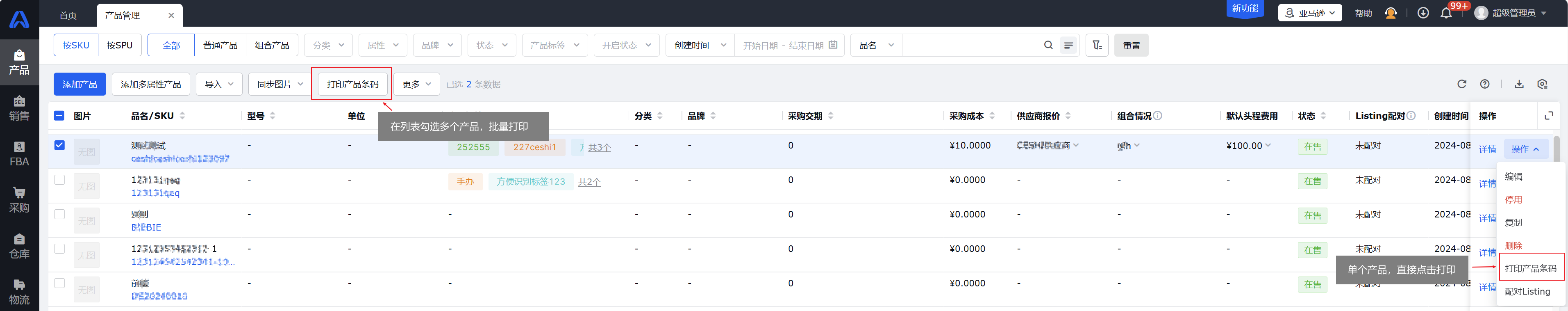Open the notifications bell icon
This screenshot has height=311, width=1568.
(x=1446, y=13)
